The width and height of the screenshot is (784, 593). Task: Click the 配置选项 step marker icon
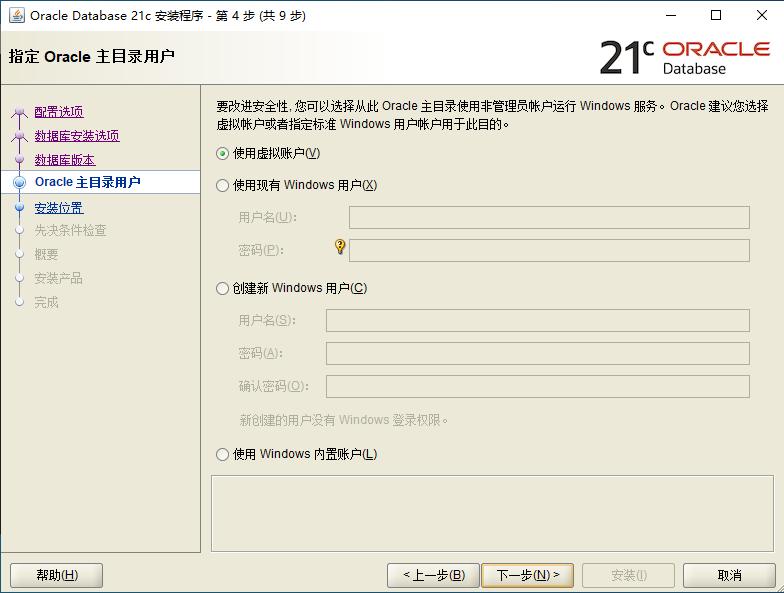click(x=20, y=112)
